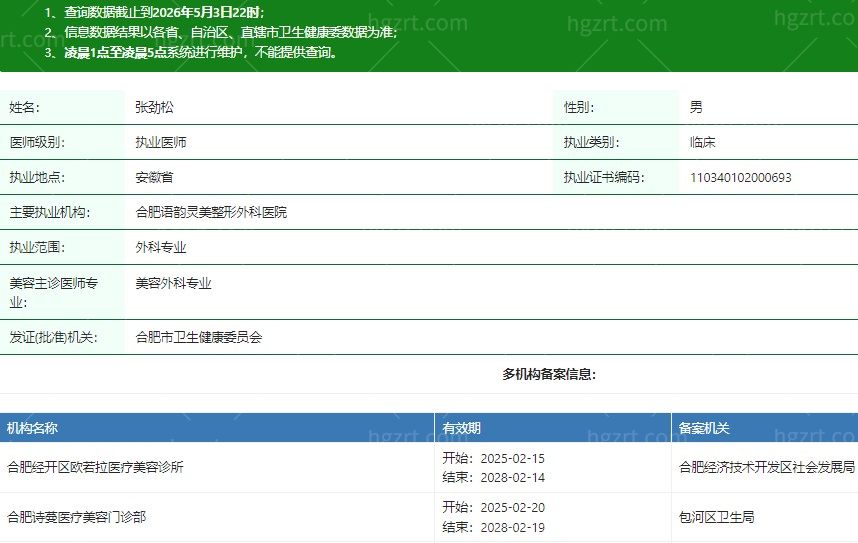Select the 临床 value

point(703,142)
